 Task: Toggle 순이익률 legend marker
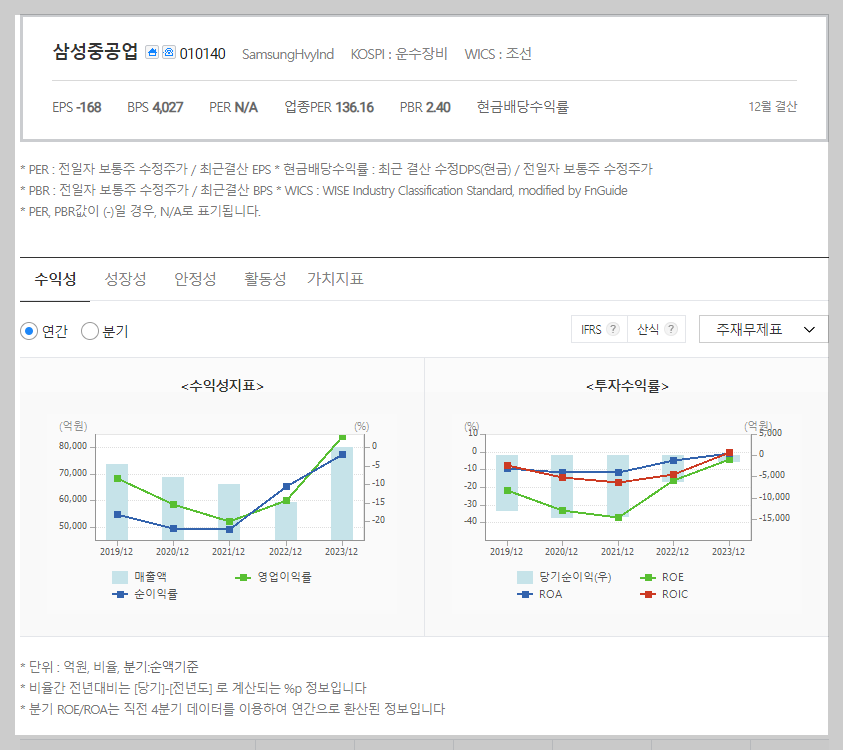120,595
